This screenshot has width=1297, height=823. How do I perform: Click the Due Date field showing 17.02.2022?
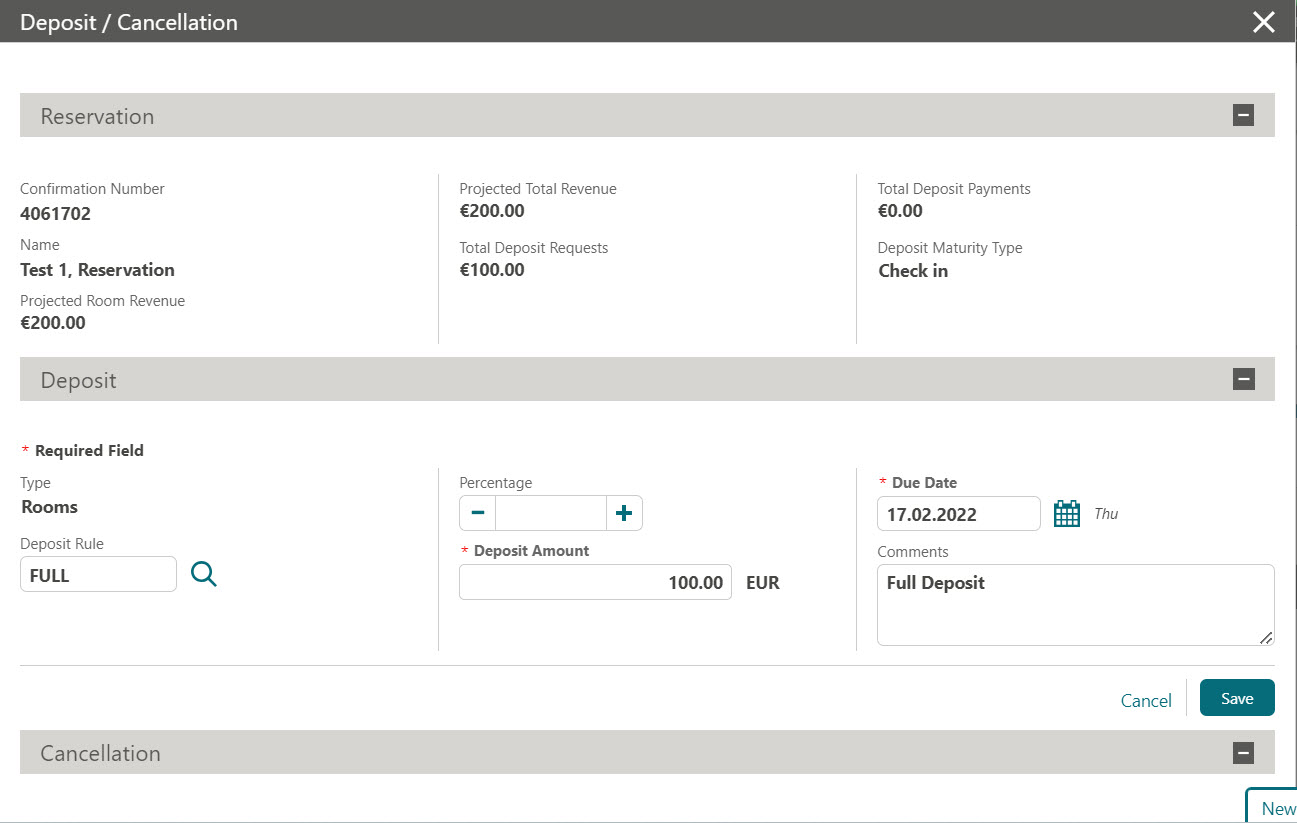point(958,513)
